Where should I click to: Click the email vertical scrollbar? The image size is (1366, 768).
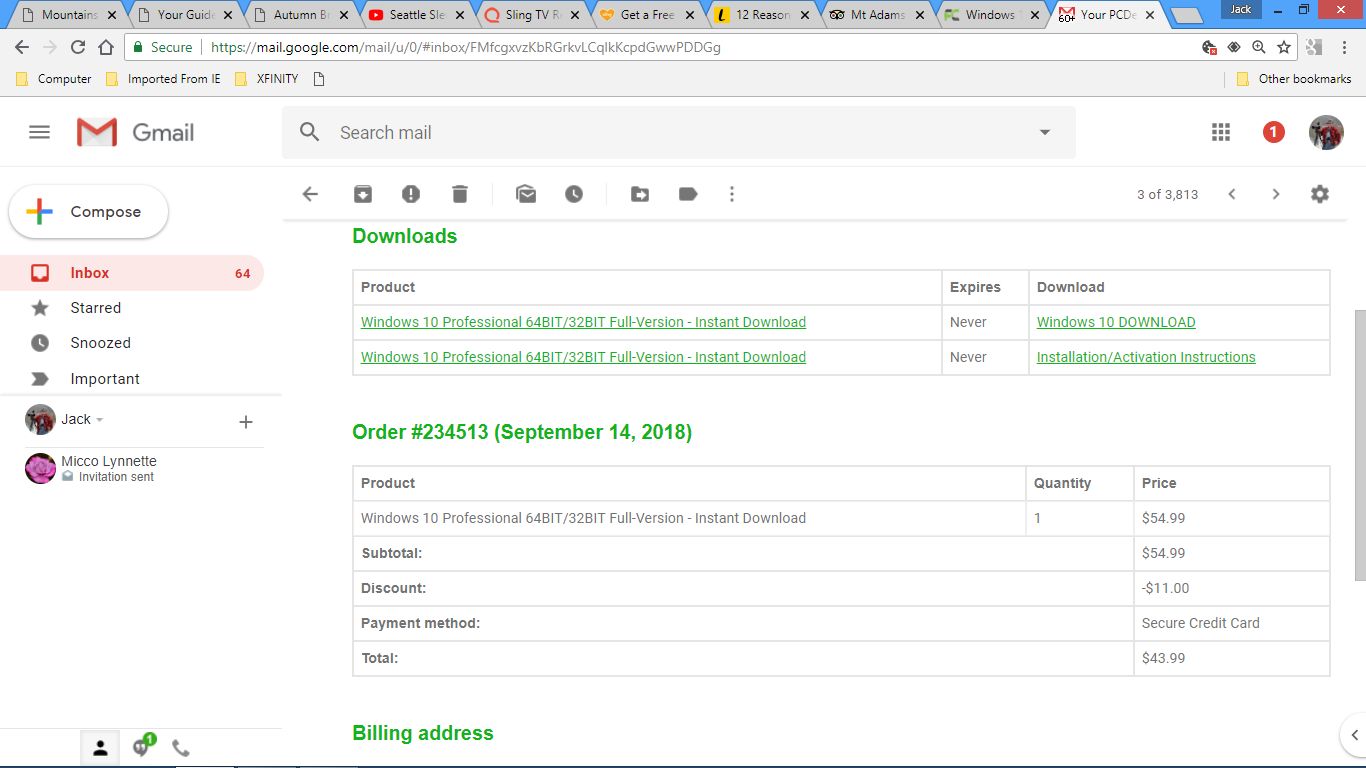coord(1359,445)
